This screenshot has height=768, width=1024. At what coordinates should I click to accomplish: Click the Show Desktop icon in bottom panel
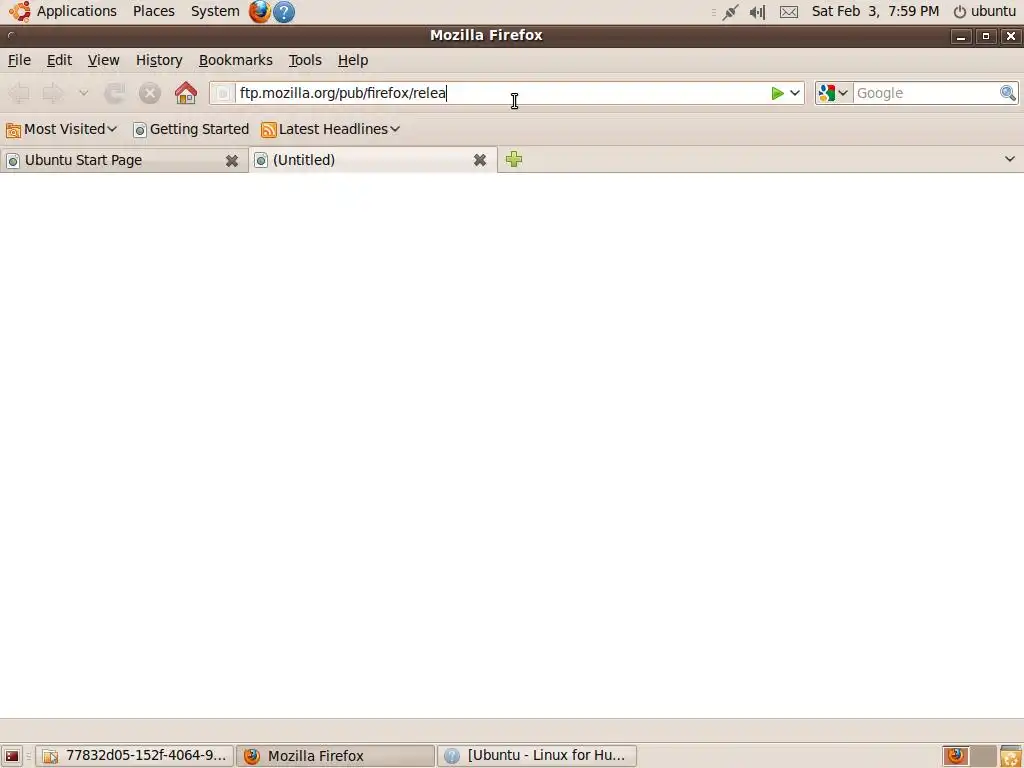pos(12,756)
